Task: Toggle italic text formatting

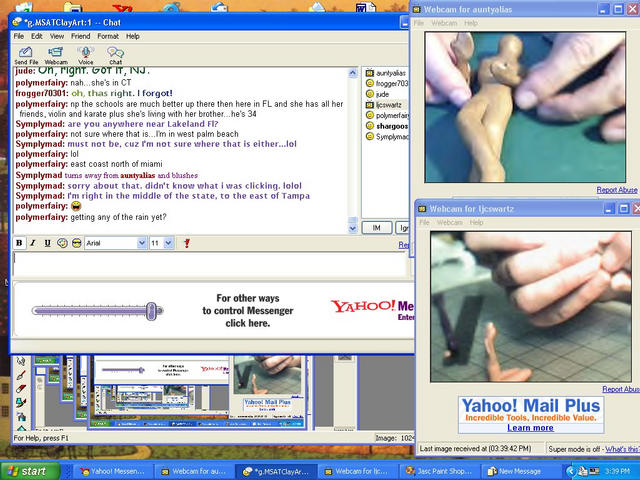Action: tap(33, 243)
